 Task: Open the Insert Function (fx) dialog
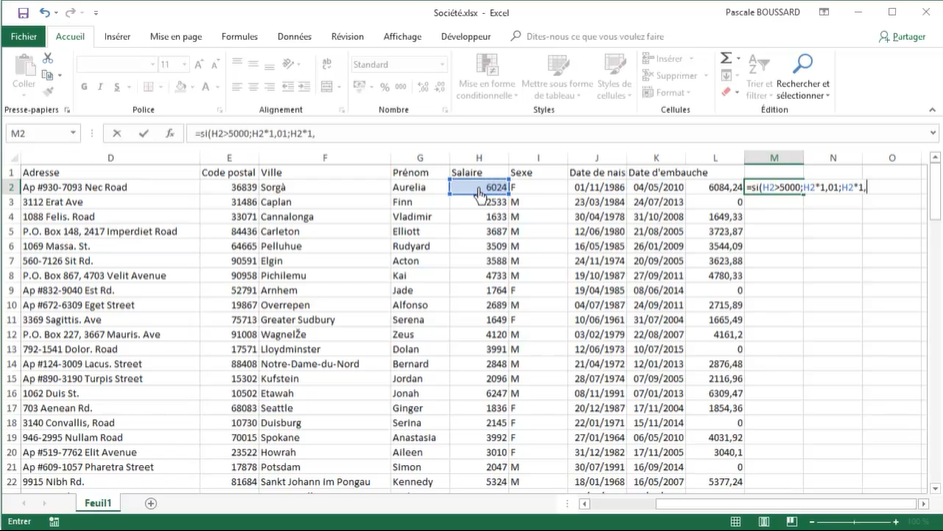(x=170, y=133)
